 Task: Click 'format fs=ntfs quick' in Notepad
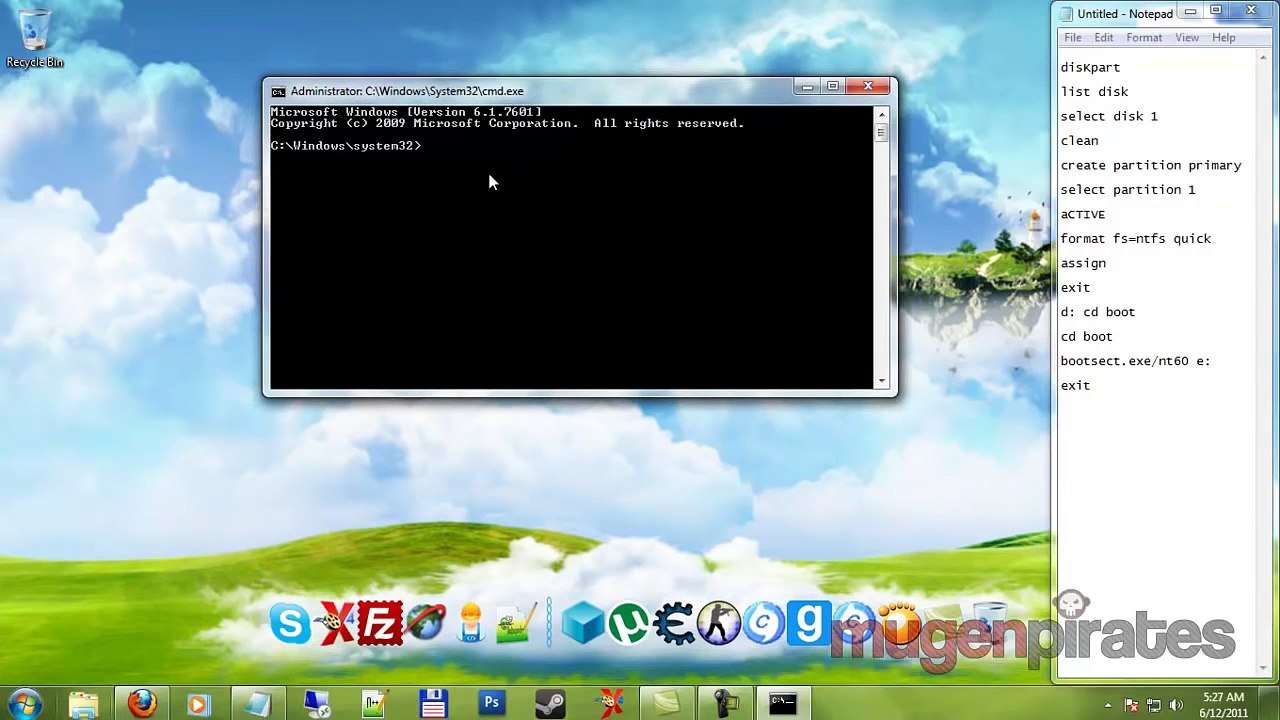(x=1135, y=239)
